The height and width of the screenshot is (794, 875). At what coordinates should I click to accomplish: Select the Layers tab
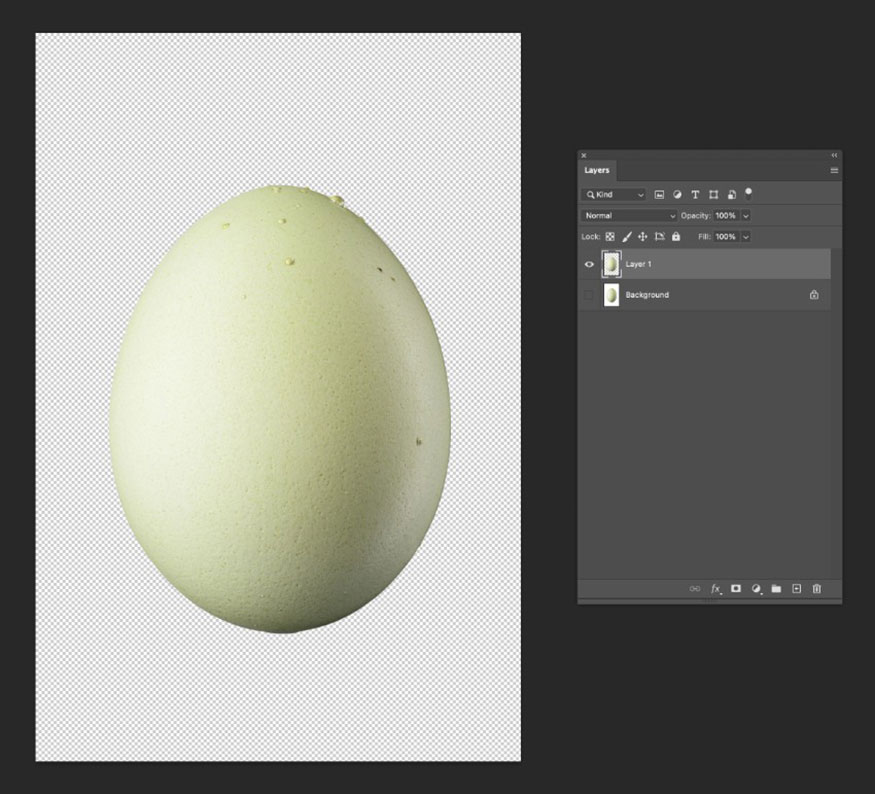597,170
